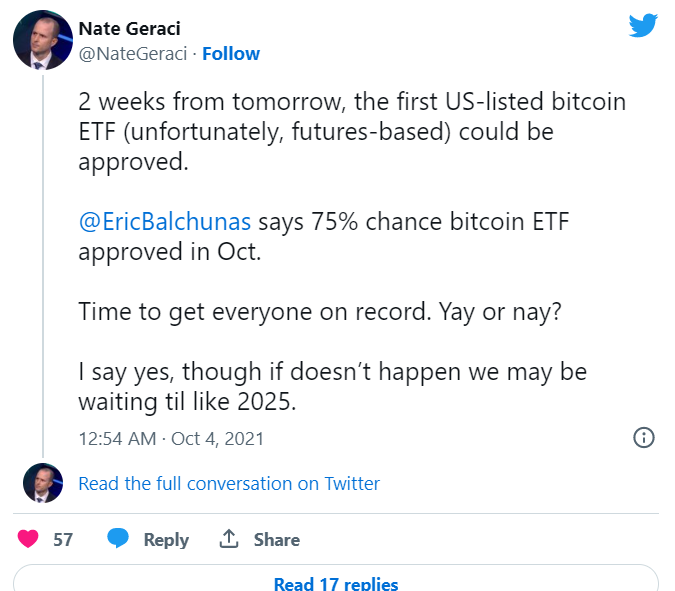This screenshot has width=675, height=591.
Task: Like the tweet with the heart icon
Action: [x=29, y=539]
